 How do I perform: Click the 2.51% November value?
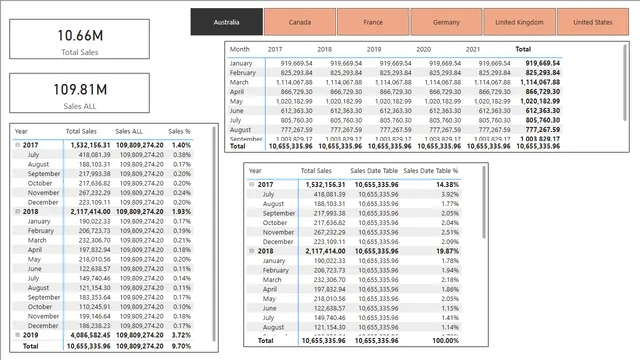point(450,232)
